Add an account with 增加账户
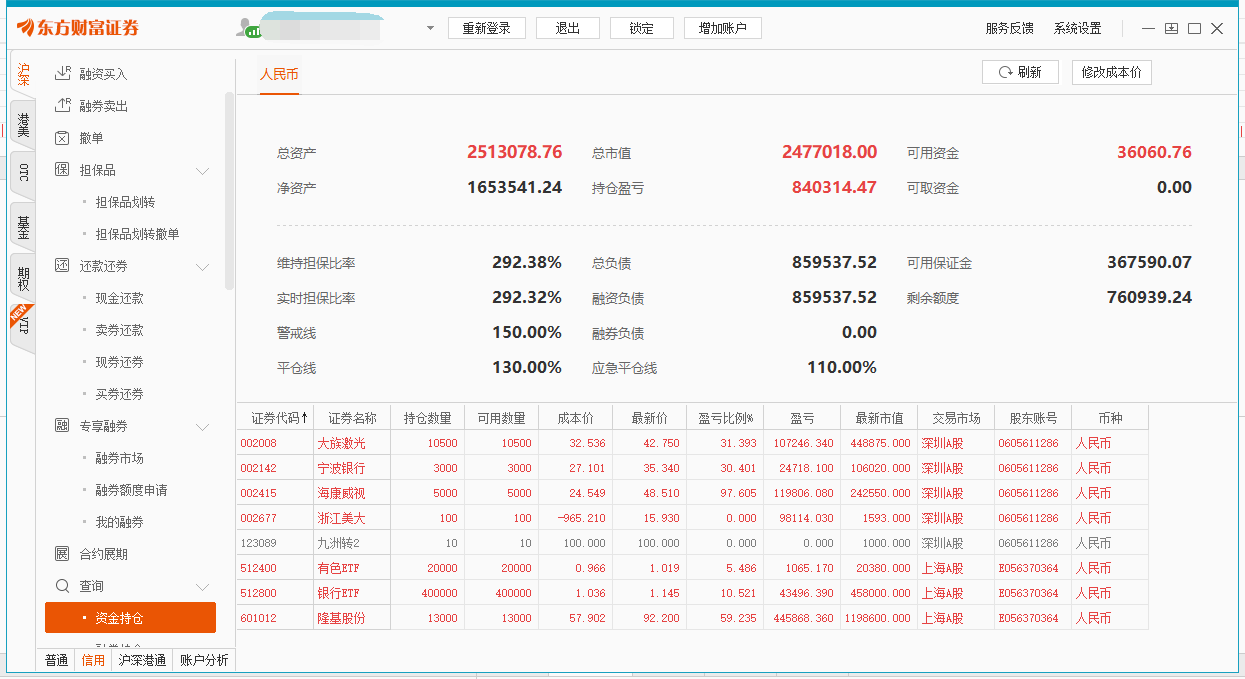Screen dimensions: 1245x679 (722, 28)
